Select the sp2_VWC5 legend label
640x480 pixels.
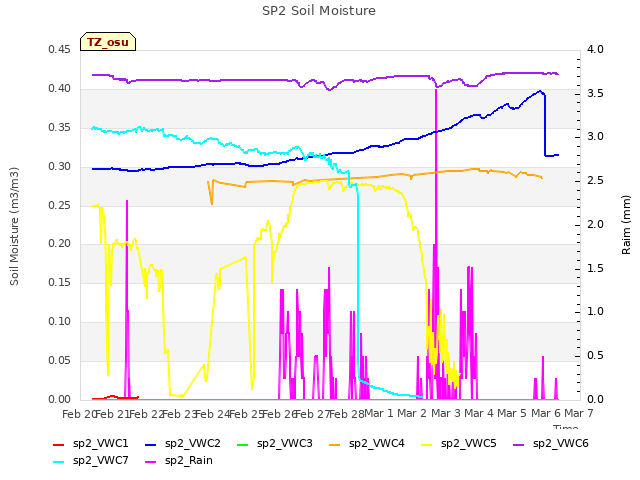(469, 444)
